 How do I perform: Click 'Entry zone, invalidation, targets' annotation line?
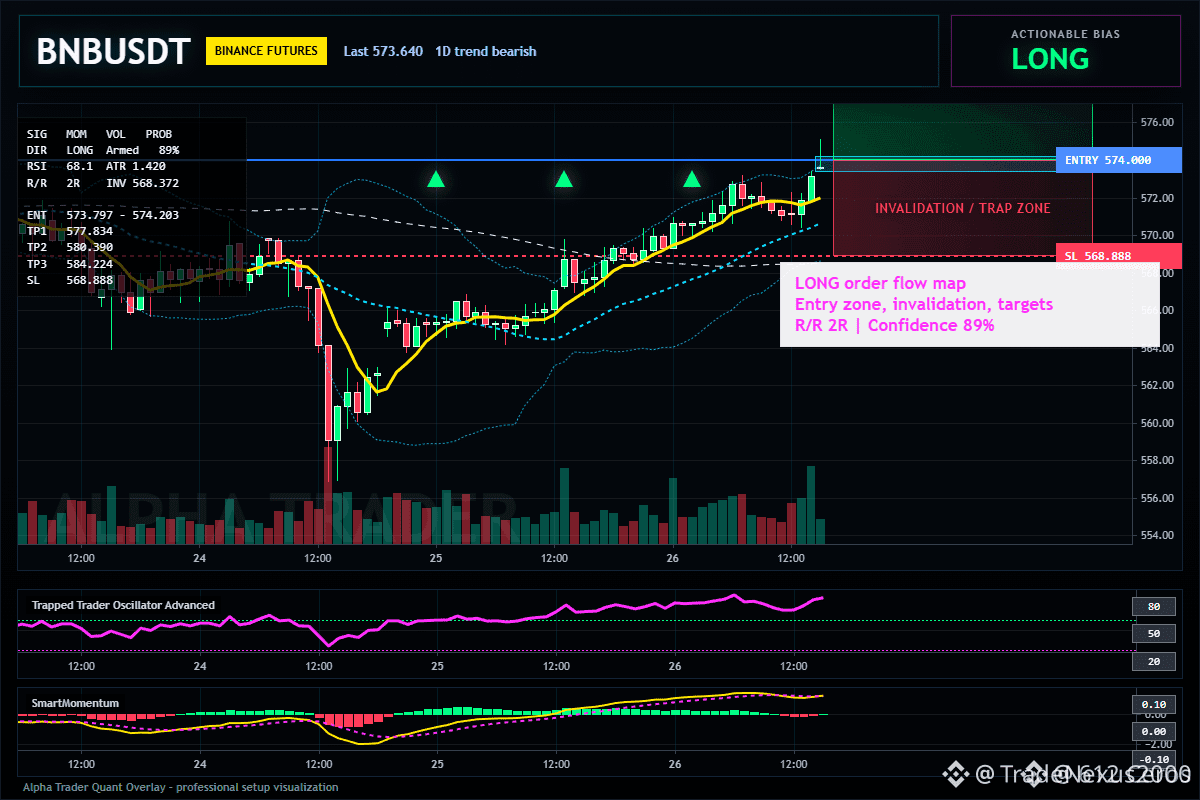pyautogui.click(x=923, y=304)
